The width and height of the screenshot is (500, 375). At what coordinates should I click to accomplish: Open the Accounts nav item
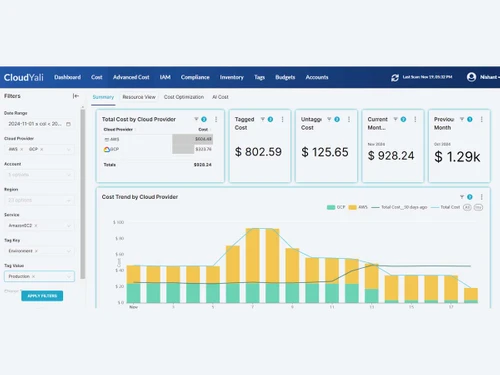(317, 77)
